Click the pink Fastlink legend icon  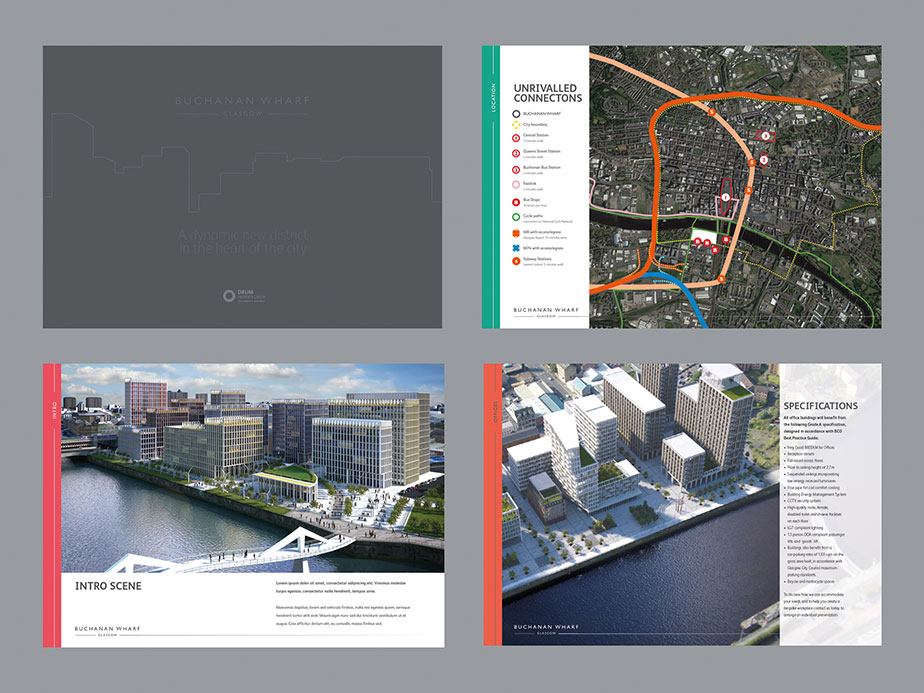coord(516,185)
